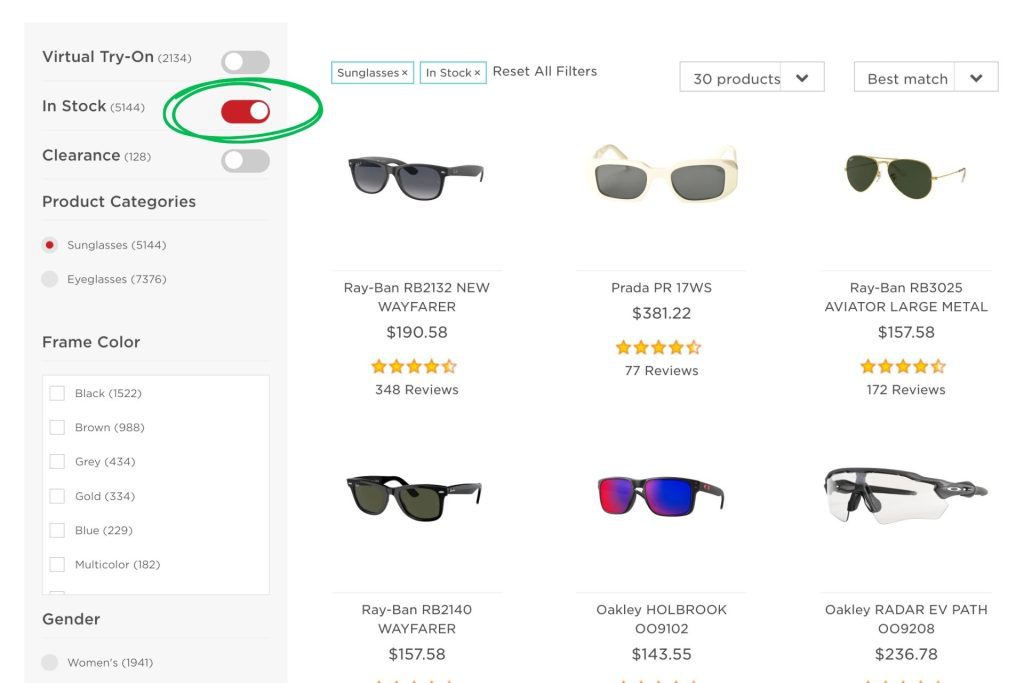Enable the Virtual Try-On toggle
This screenshot has height=683, width=1024.
[x=245, y=61]
